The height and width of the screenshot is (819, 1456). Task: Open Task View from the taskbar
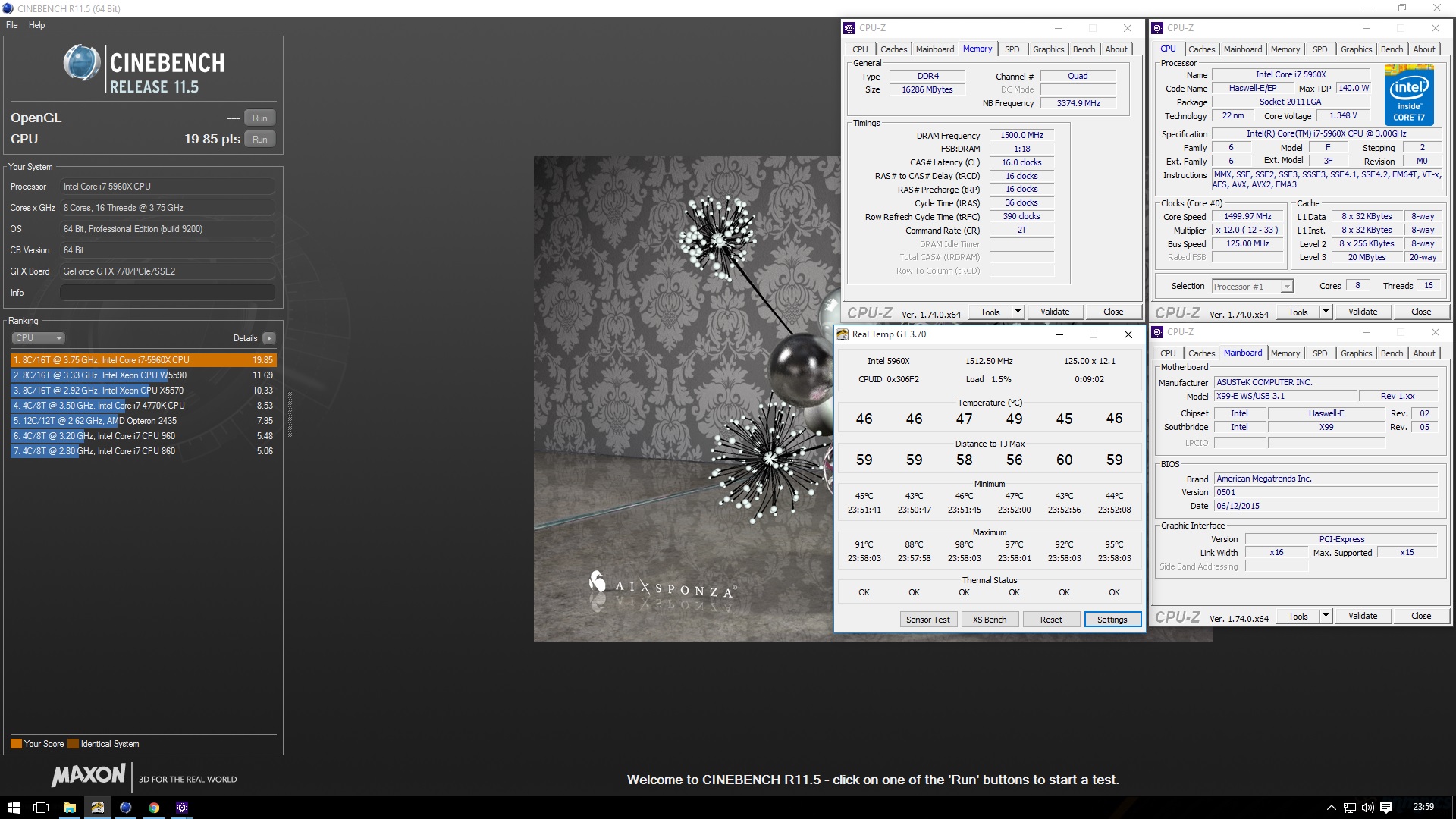click(x=42, y=808)
